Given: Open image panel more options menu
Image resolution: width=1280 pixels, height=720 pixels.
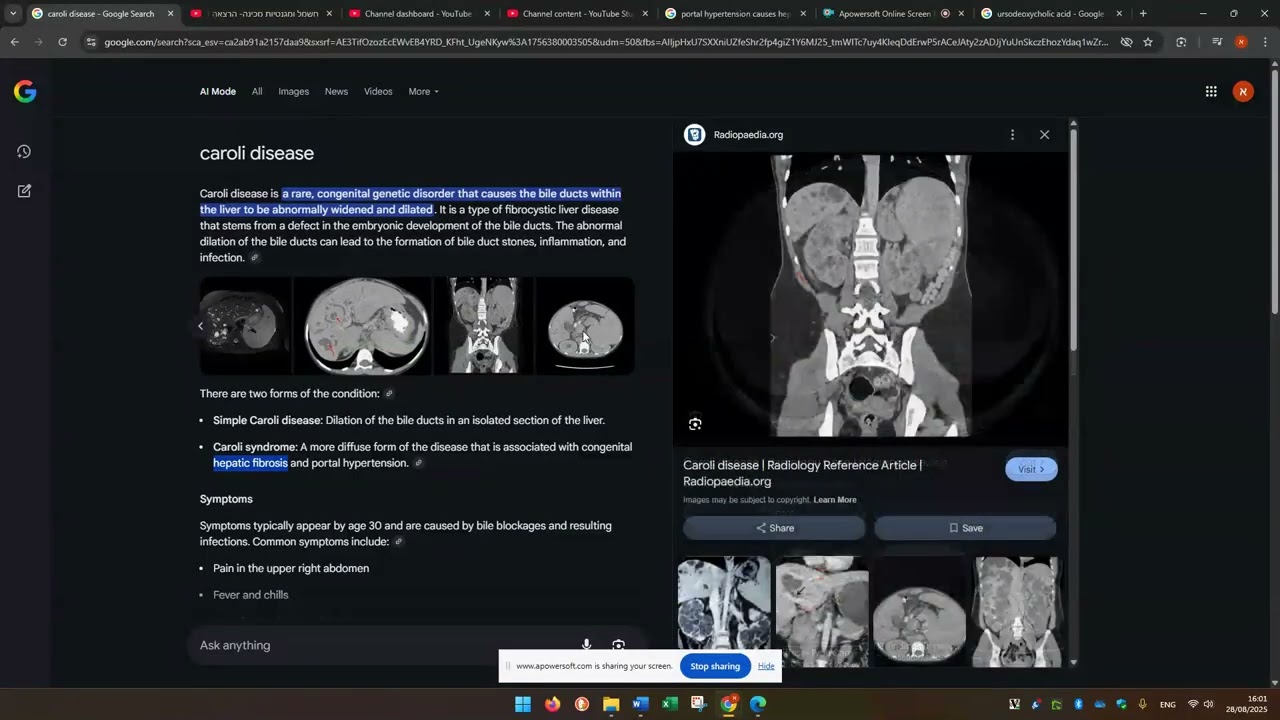Looking at the screenshot, I should (x=1012, y=135).
